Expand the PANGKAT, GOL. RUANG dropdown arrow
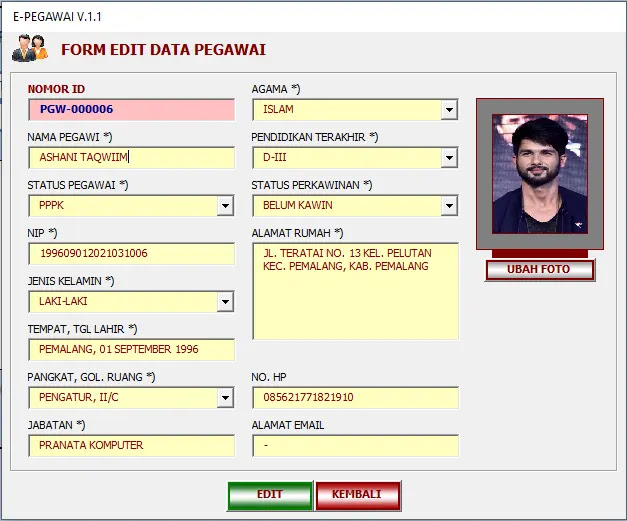The height and width of the screenshot is (521, 627). (226, 397)
